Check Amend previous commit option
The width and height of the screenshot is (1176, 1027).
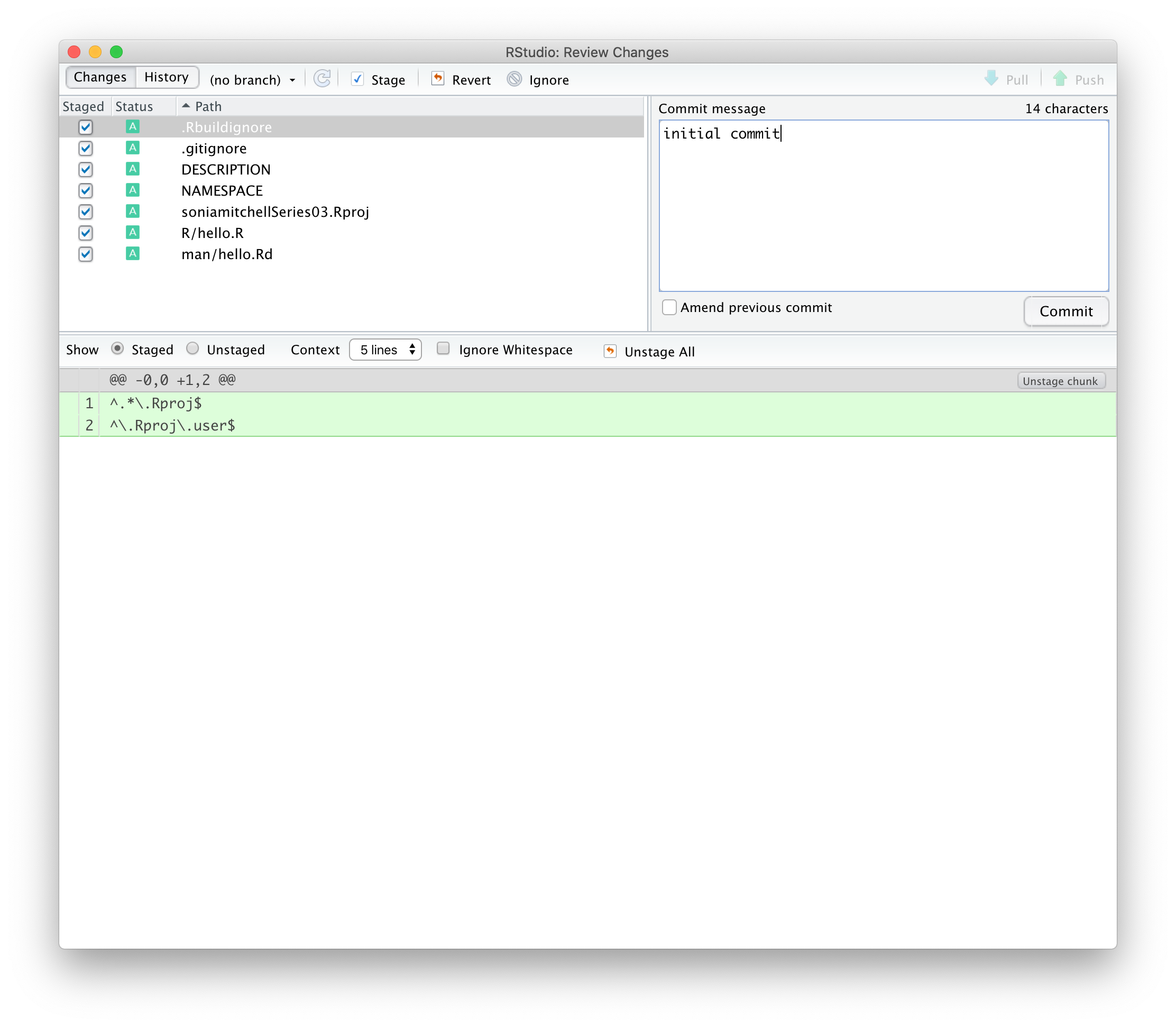click(669, 307)
